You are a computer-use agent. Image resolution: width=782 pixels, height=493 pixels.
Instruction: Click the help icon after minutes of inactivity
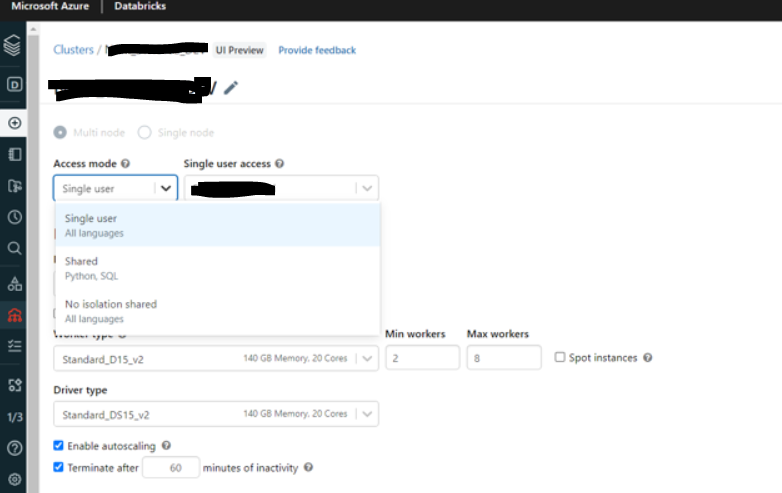[308, 468]
